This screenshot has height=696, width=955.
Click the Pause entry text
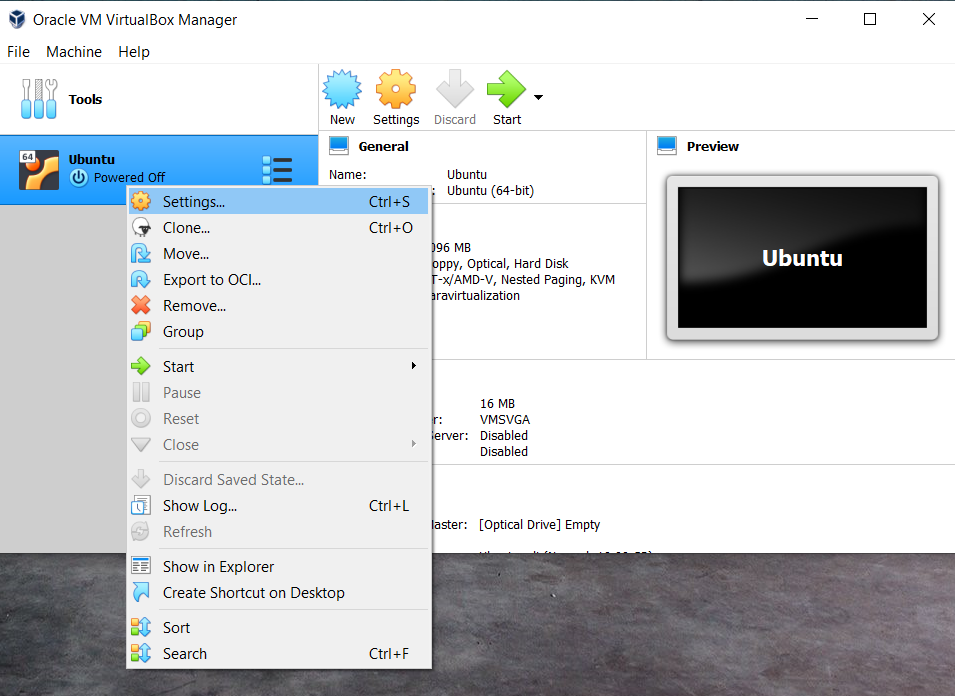click(181, 393)
